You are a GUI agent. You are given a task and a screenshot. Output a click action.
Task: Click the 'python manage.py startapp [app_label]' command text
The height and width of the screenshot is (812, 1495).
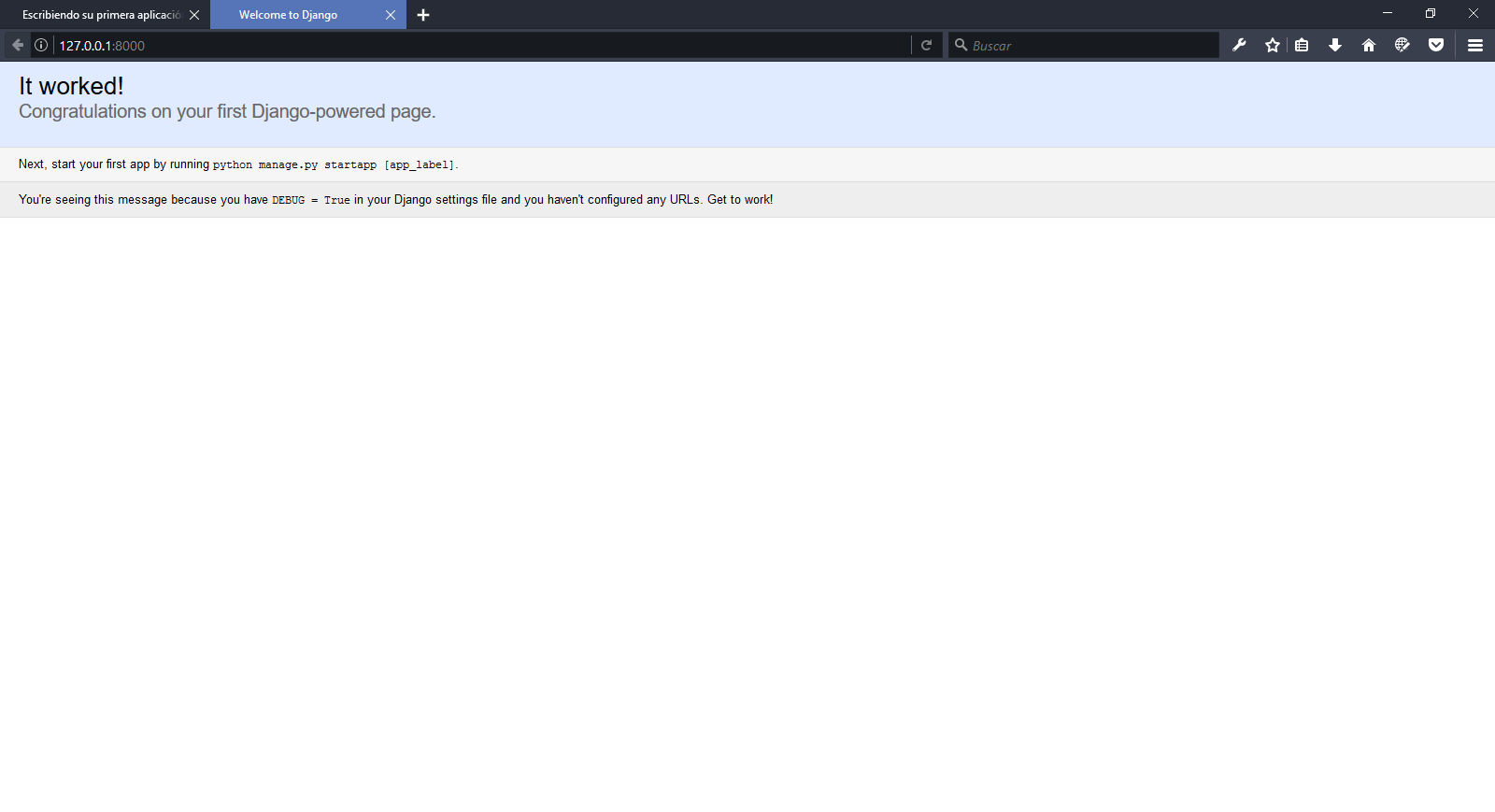pyautogui.click(x=334, y=164)
